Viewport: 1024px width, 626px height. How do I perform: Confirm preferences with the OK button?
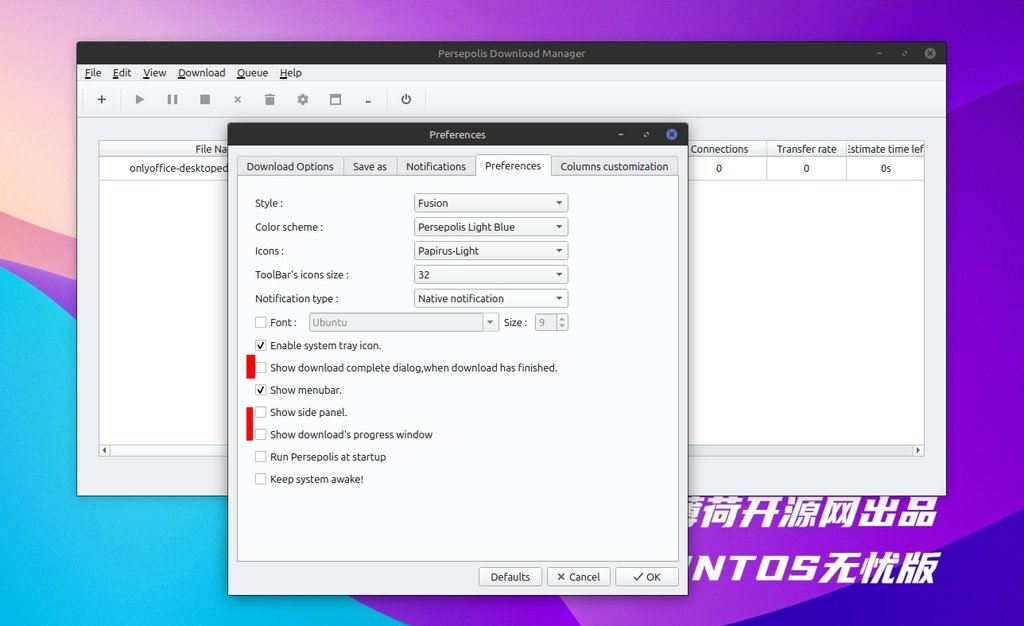click(647, 577)
